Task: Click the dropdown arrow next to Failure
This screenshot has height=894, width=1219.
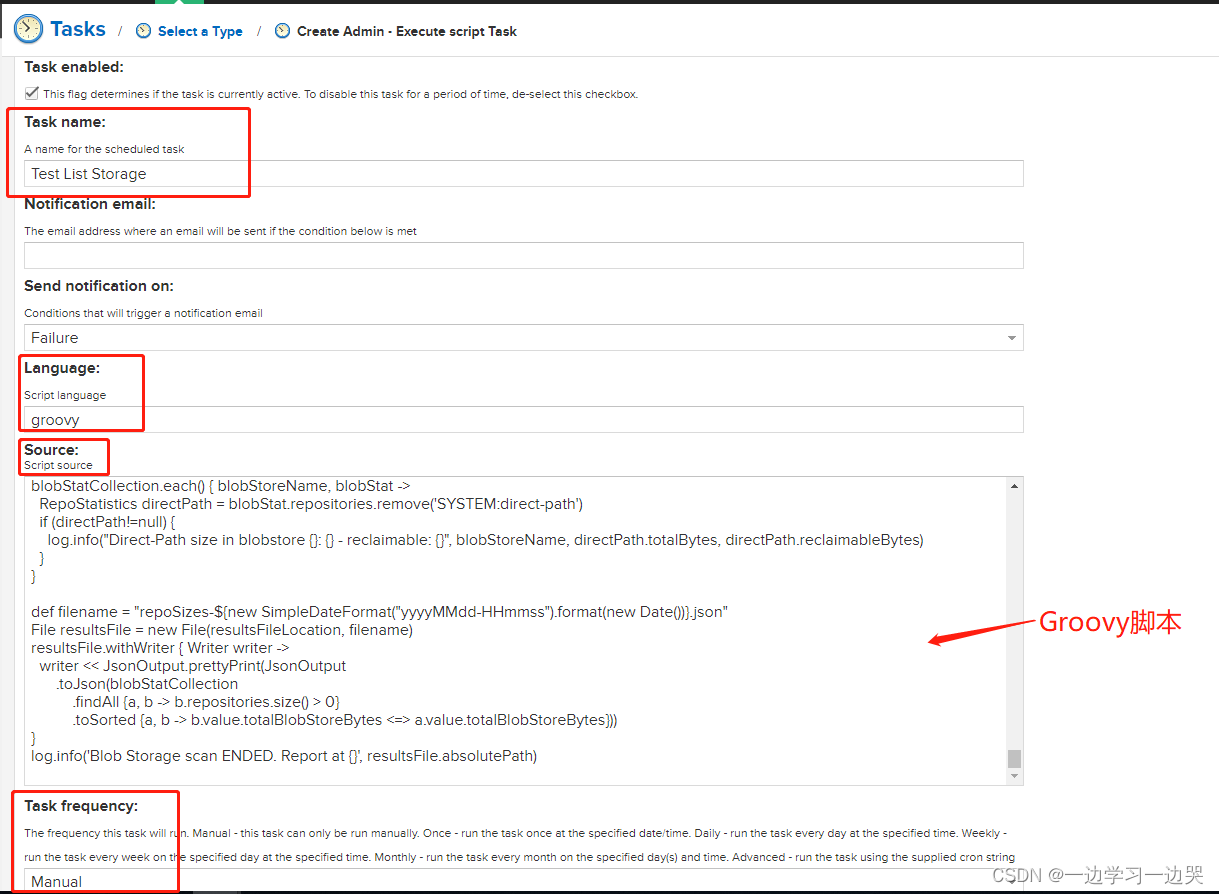Action: tap(1011, 337)
